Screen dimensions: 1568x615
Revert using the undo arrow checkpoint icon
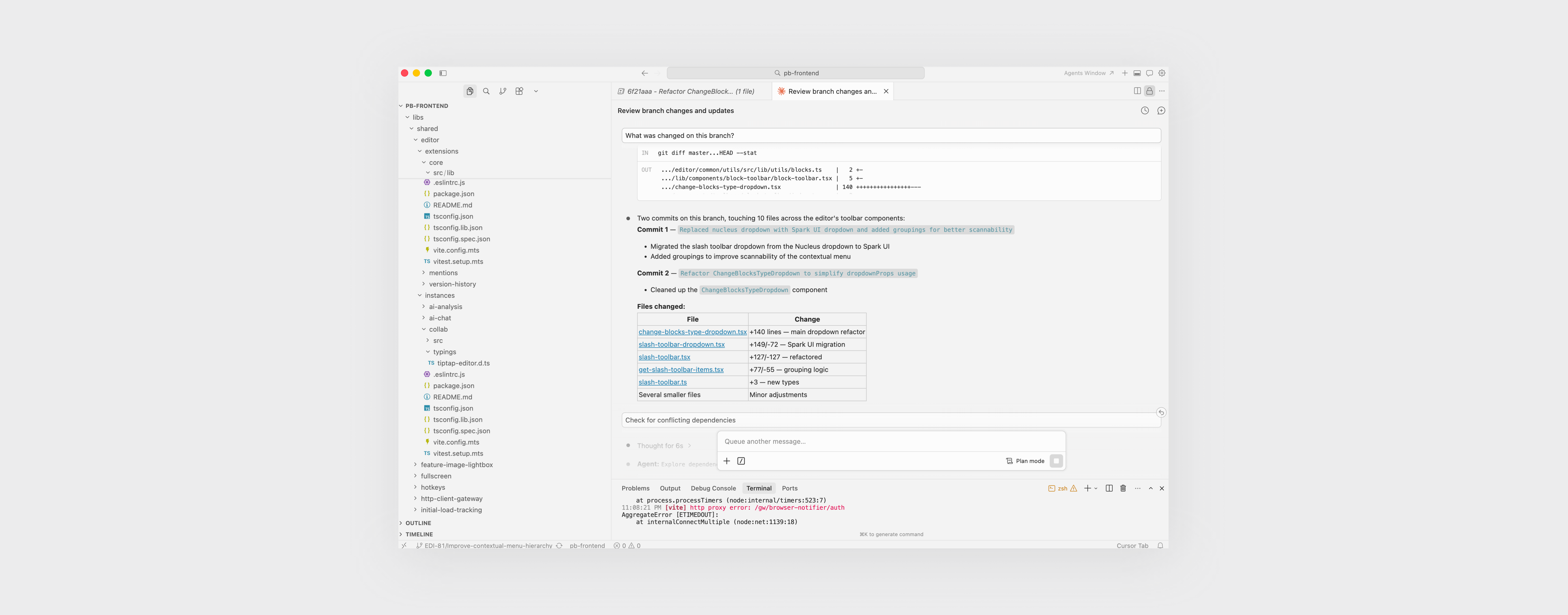(x=1161, y=412)
